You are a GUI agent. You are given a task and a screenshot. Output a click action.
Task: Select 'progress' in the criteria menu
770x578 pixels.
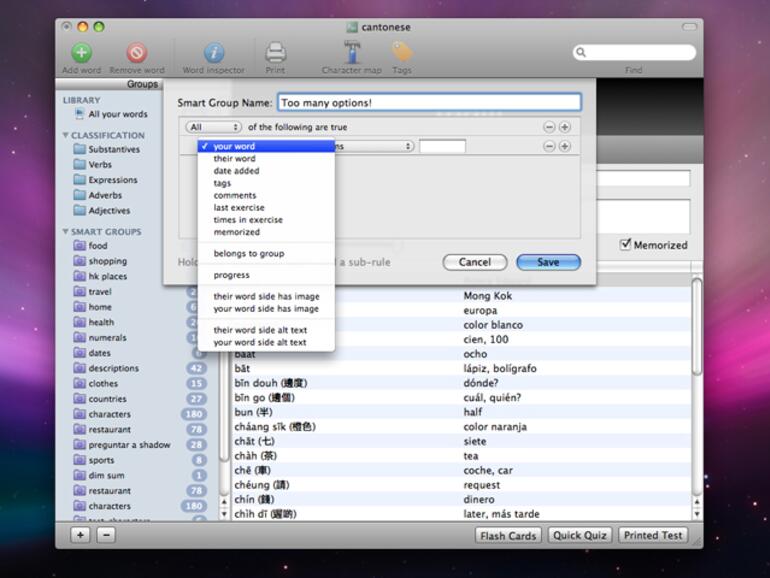[231, 275]
